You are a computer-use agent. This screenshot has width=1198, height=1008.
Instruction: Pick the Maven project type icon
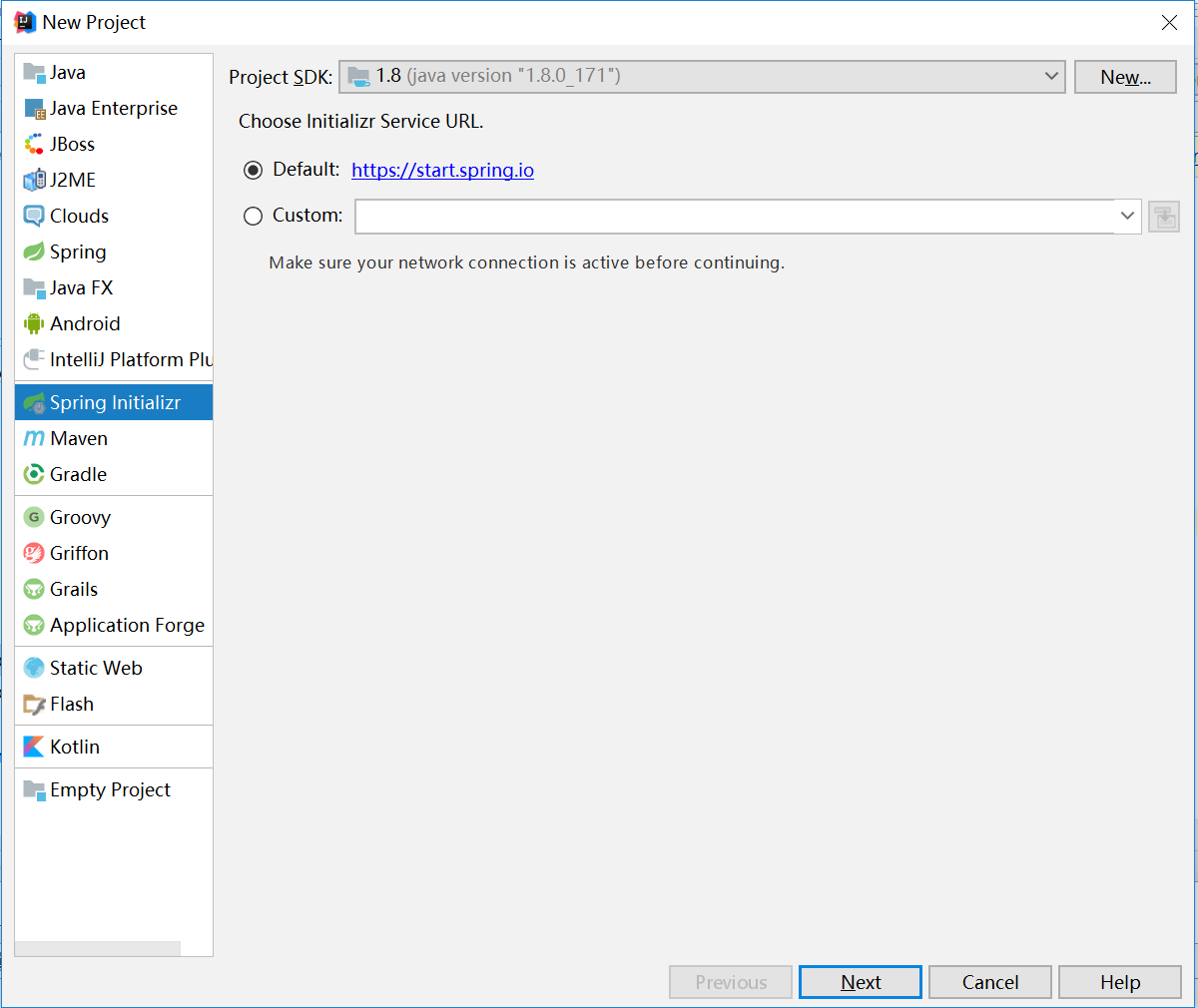(34, 438)
